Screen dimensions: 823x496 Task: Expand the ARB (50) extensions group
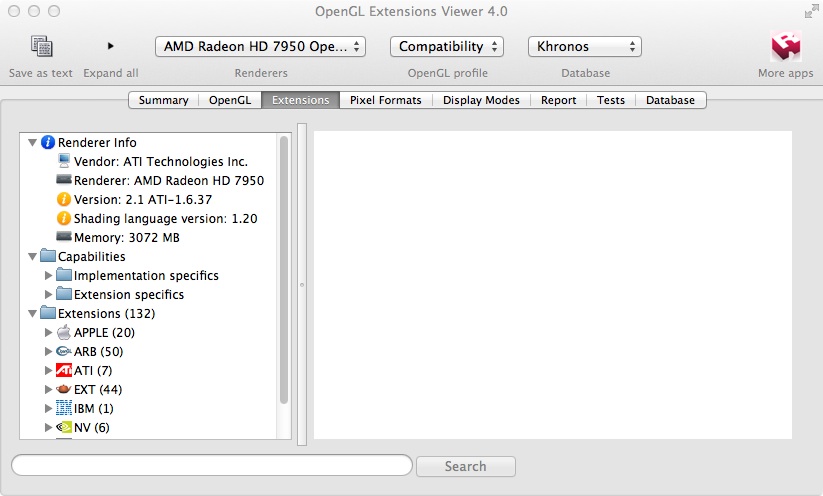point(48,351)
